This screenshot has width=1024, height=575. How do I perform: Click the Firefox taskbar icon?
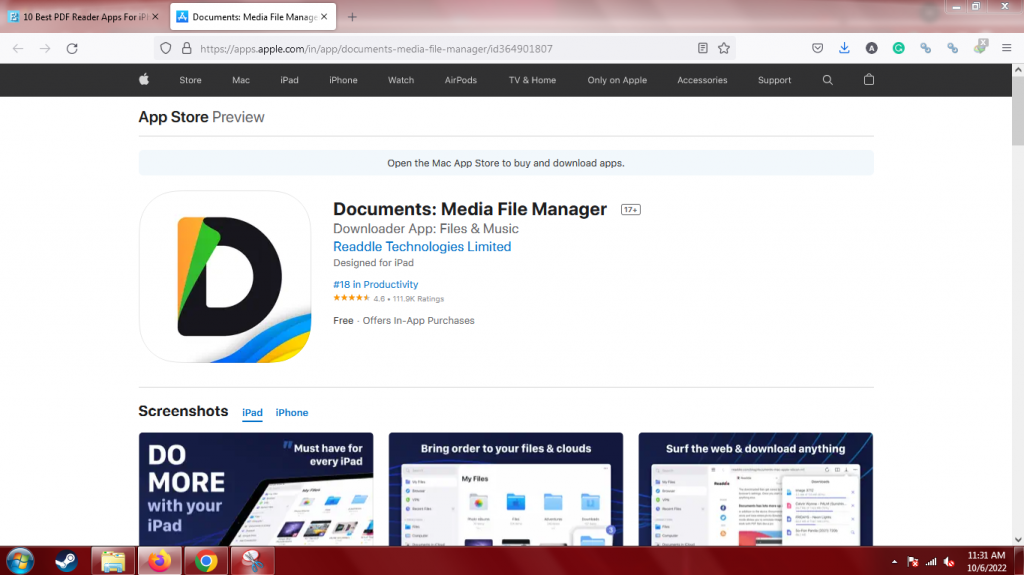159,561
